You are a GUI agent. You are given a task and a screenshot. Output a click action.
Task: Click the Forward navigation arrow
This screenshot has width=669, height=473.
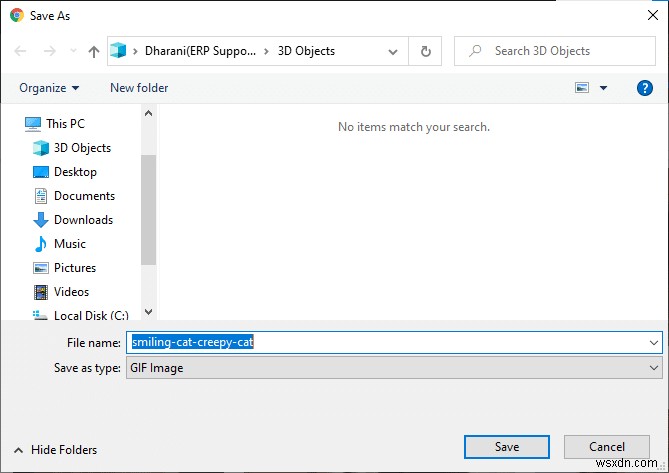coord(50,51)
